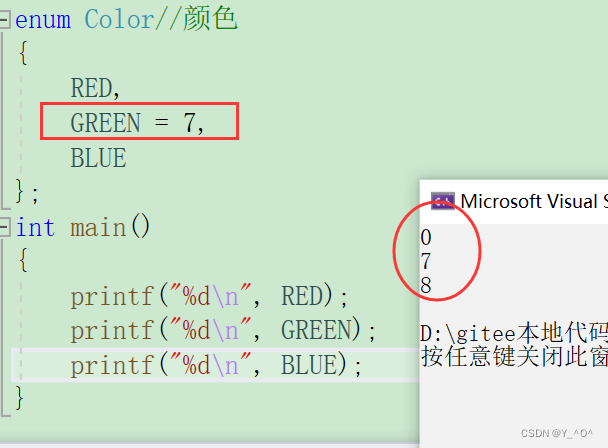Click the printf line printing BLUE
608x448 pixels.
216,365
